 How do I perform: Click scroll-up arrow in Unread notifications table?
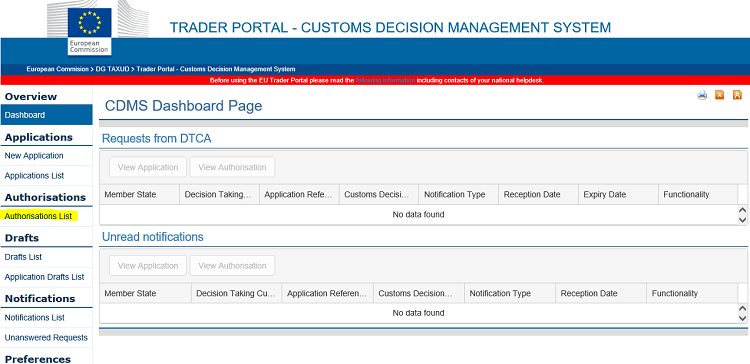[742, 309]
